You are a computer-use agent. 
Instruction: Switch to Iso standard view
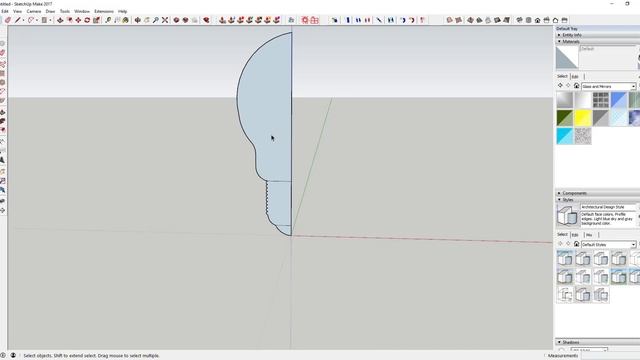[x=519, y=20]
